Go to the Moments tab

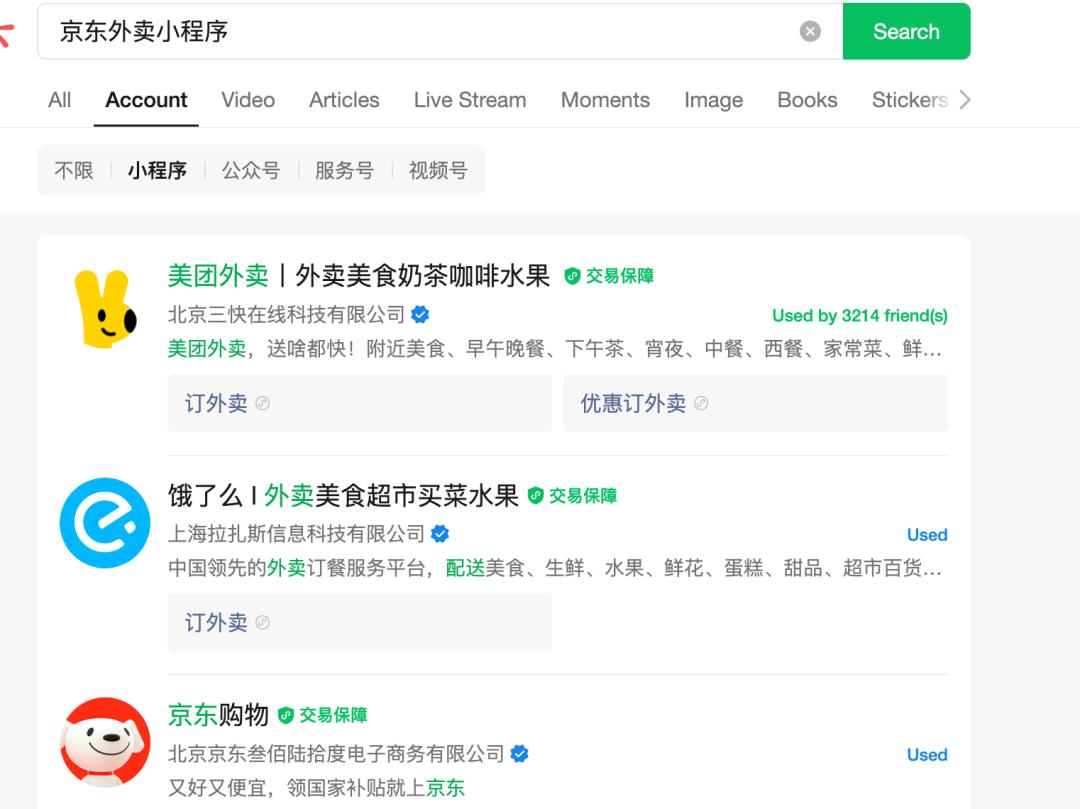(x=605, y=100)
